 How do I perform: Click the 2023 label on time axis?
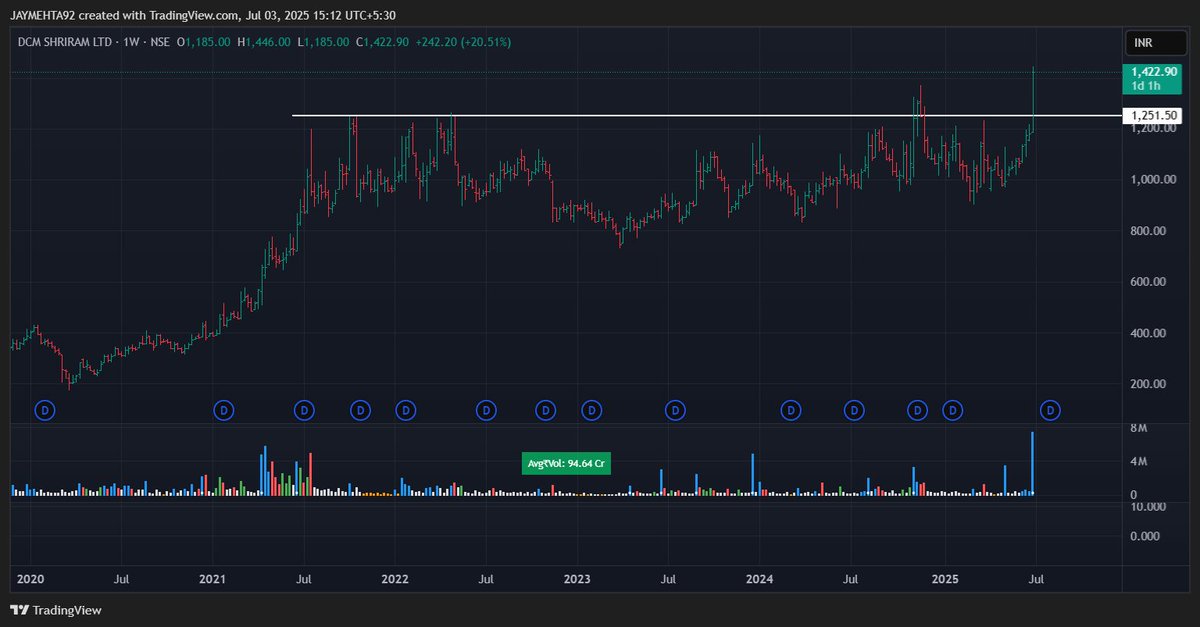pyautogui.click(x=577, y=578)
